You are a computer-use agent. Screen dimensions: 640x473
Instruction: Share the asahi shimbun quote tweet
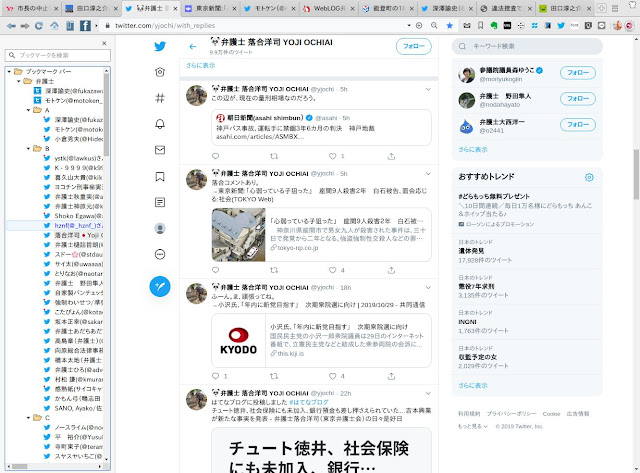coord(391,156)
